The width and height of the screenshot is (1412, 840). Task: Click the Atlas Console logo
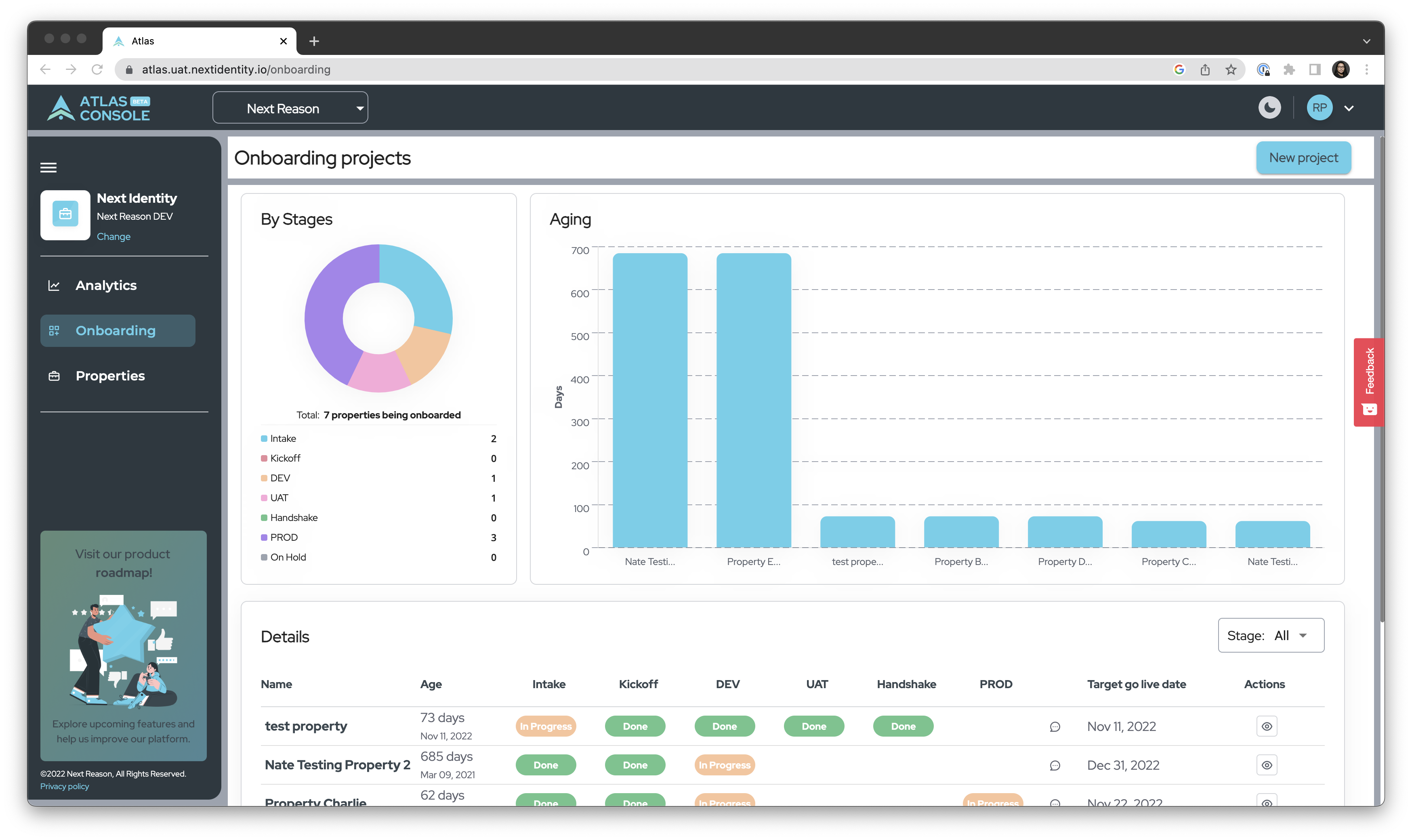click(99, 107)
